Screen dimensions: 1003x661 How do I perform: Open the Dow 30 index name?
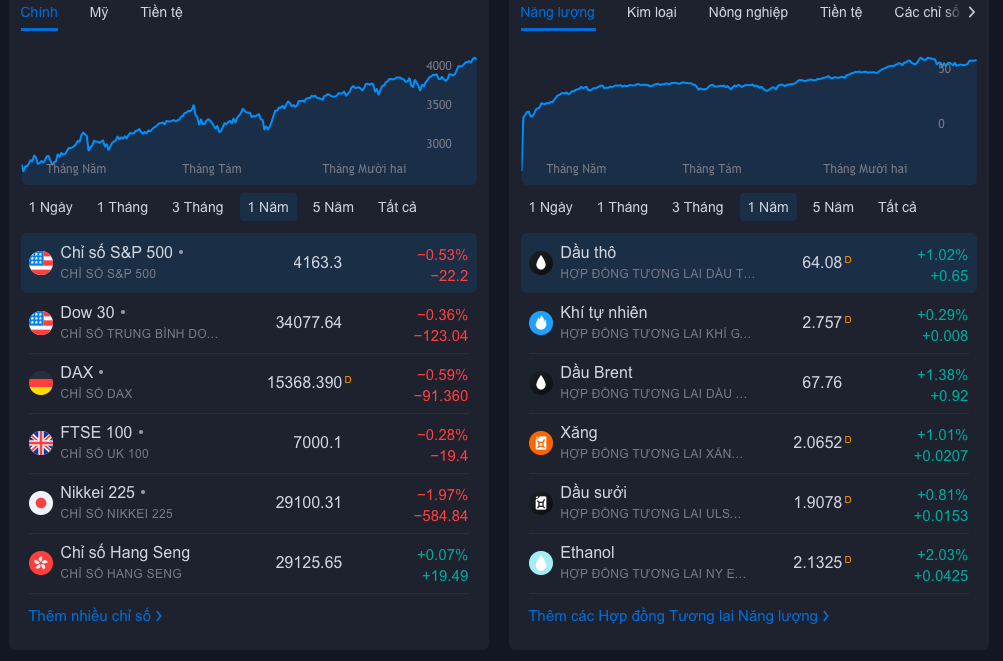[87, 313]
